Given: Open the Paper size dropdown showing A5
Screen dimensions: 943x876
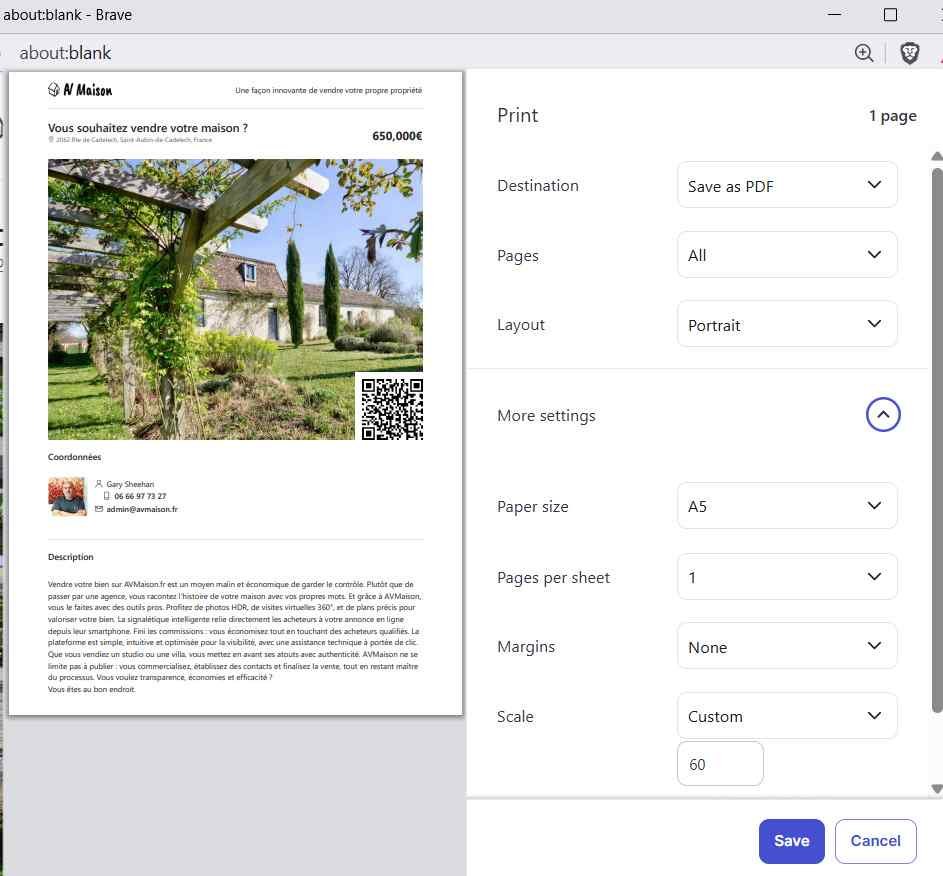Looking at the screenshot, I should 786,506.
